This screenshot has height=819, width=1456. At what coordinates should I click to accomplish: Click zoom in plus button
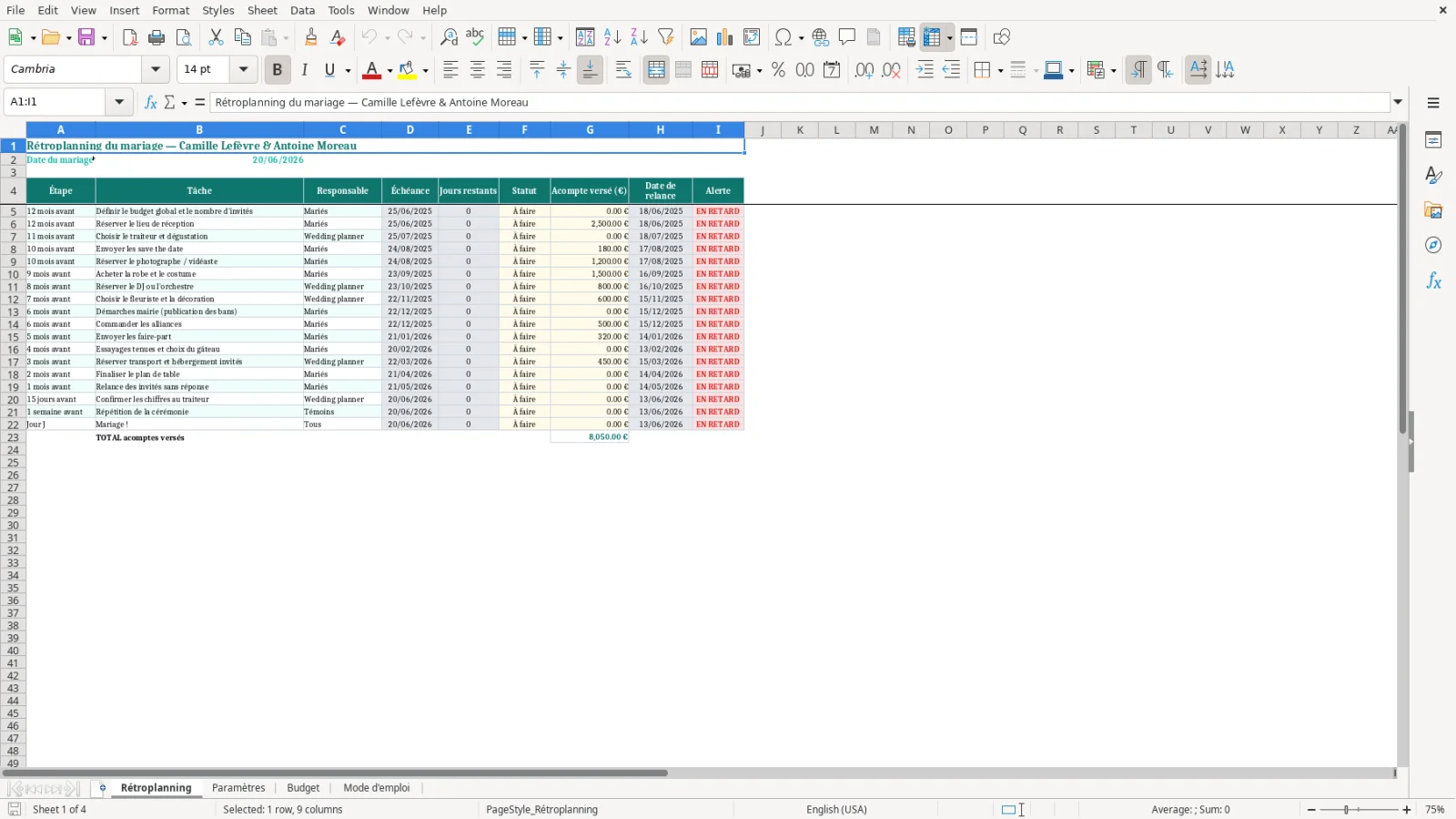click(1407, 810)
